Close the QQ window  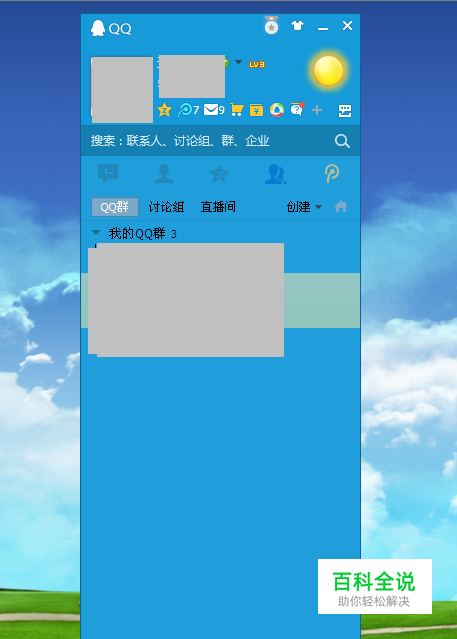[x=347, y=26]
